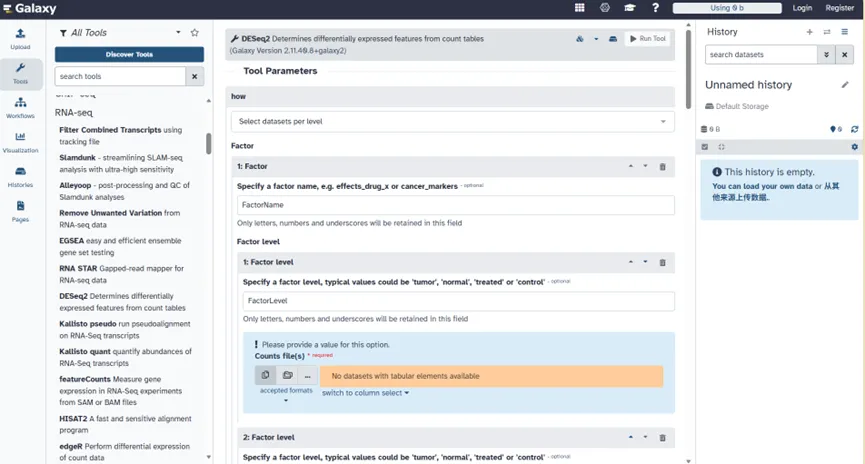Move 1: Factor block up

click(631, 166)
